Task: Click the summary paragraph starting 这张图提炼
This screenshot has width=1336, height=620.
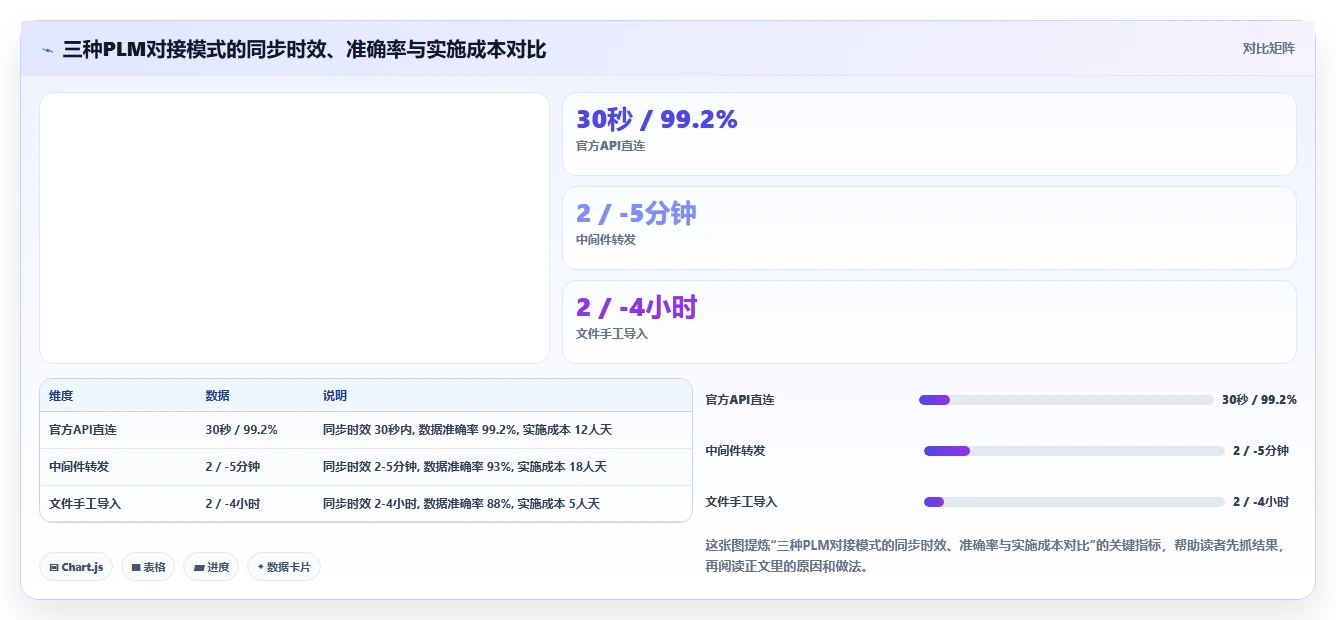Action: click(x=1000, y=556)
